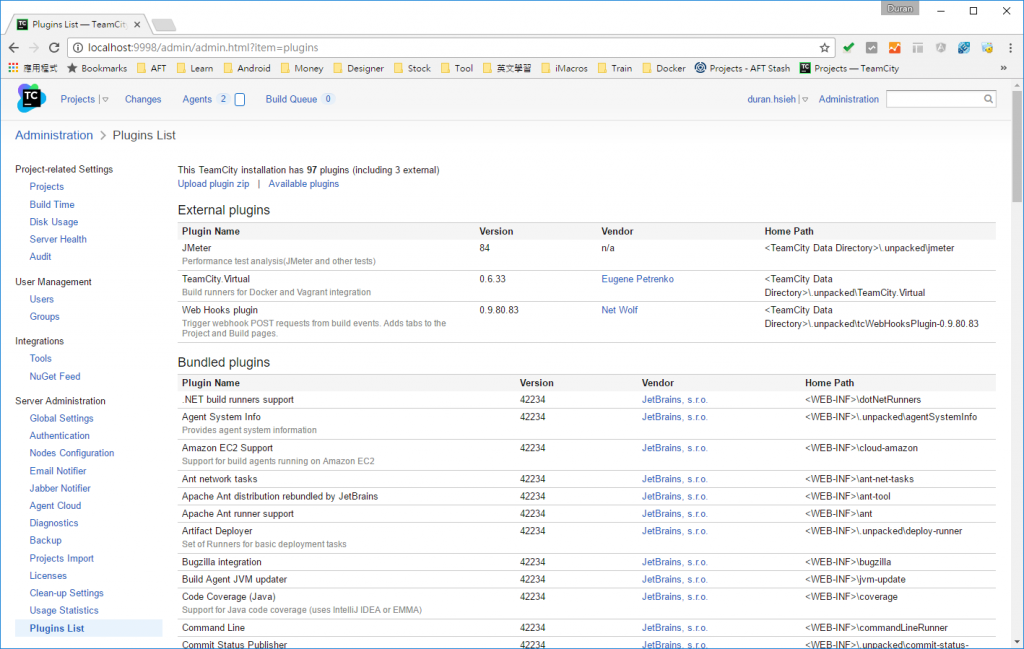Viewport: 1024px width, 649px height.
Task: Select the JMeter plugin name
Action: coord(197,248)
